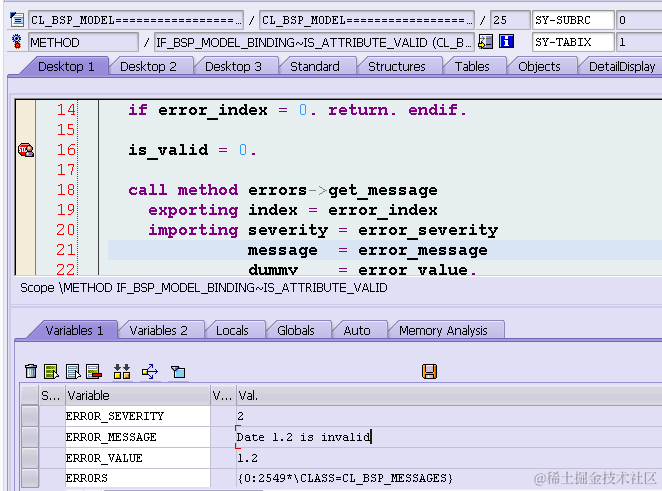Select the Structures tab
Screen dimensions: 662x491
(397, 67)
